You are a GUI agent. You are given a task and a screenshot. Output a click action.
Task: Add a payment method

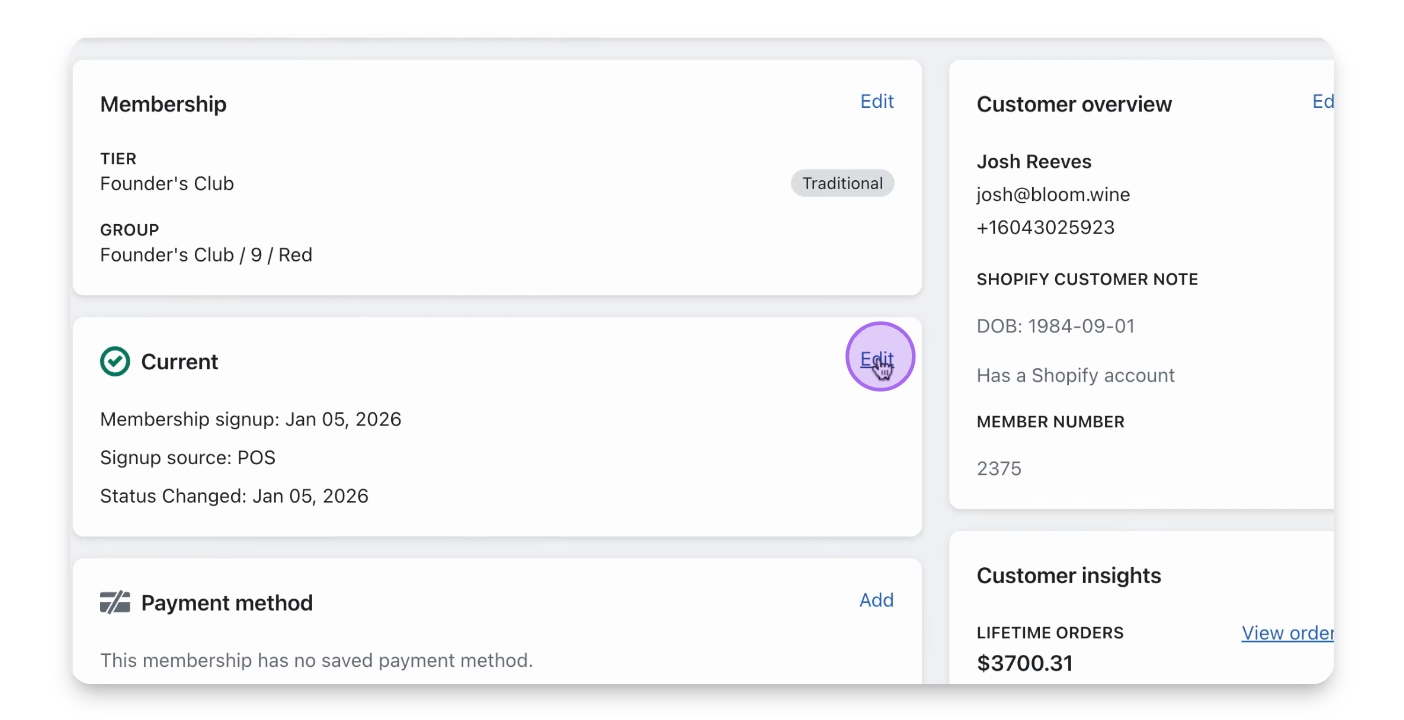876,601
